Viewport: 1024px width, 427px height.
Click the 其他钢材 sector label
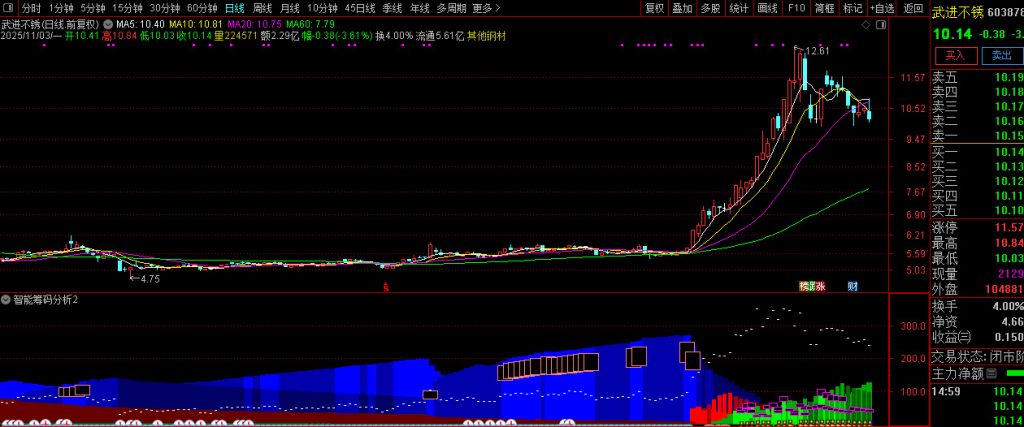(486, 36)
